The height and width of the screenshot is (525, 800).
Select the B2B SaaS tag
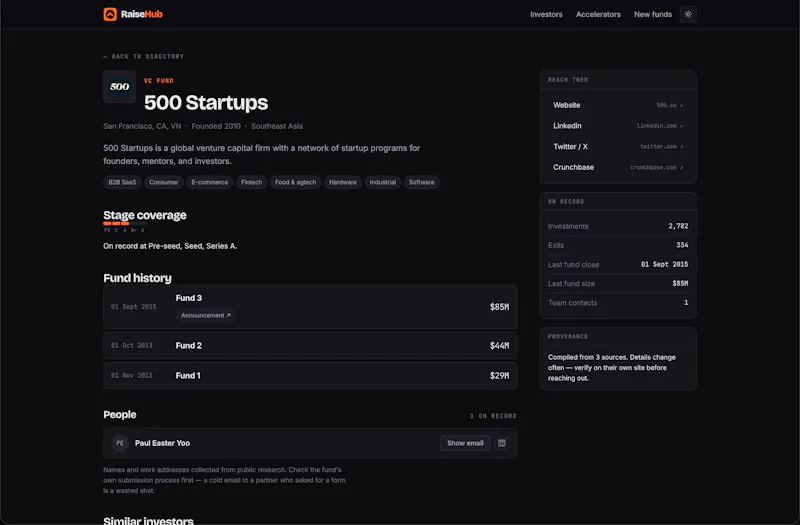[122, 182]
